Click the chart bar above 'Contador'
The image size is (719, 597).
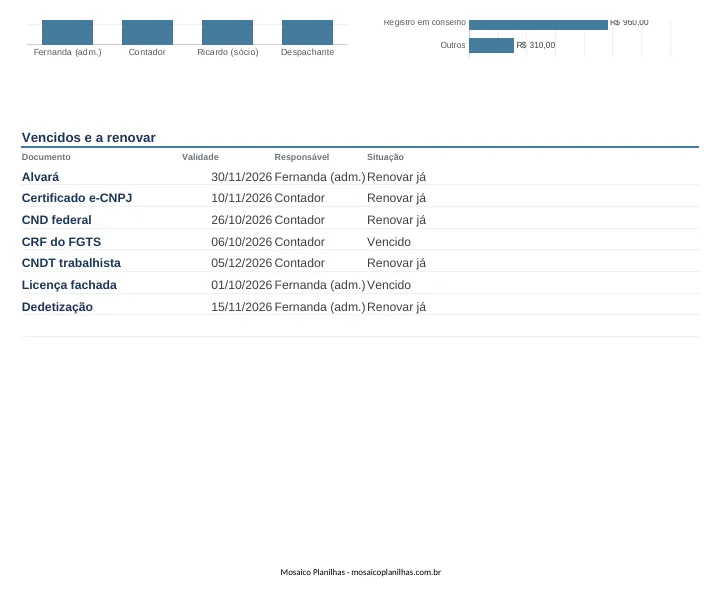147,32
